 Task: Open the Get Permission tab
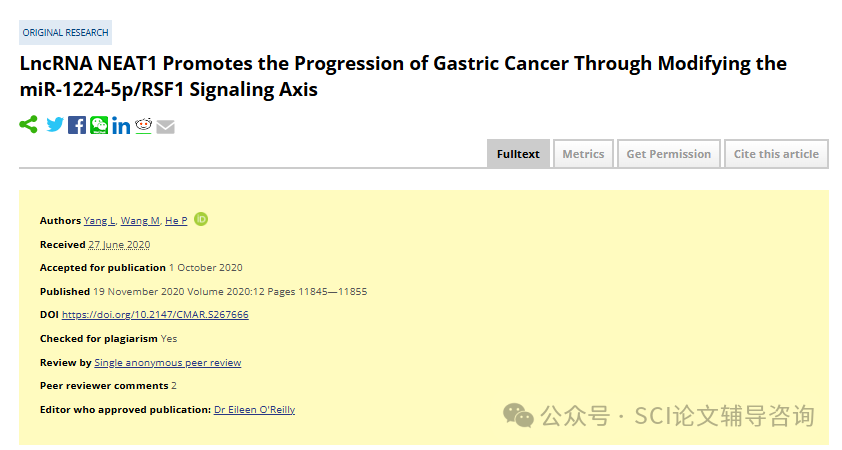tap(669, 154)
